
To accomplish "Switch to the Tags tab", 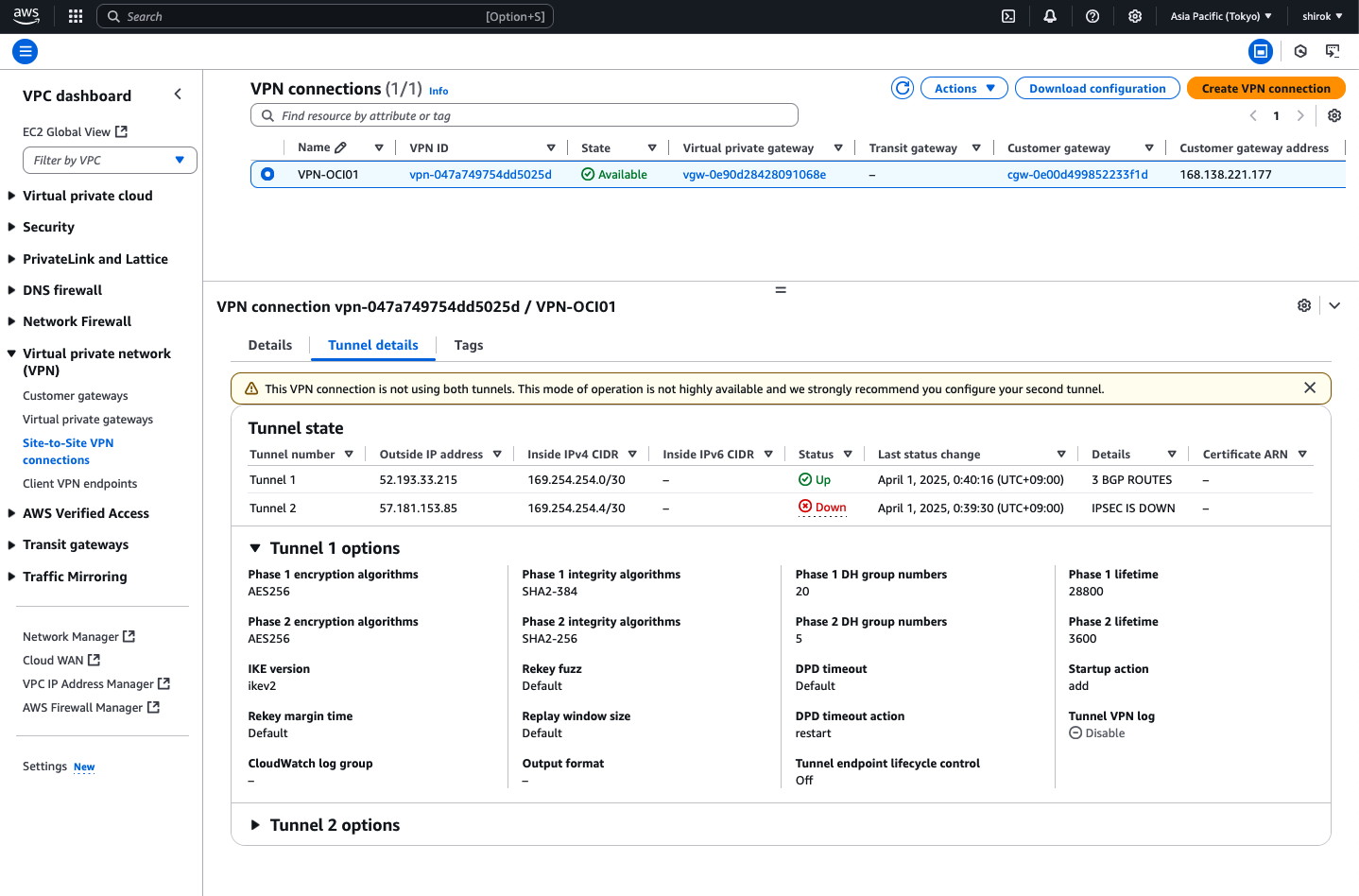I will [469, 345].
